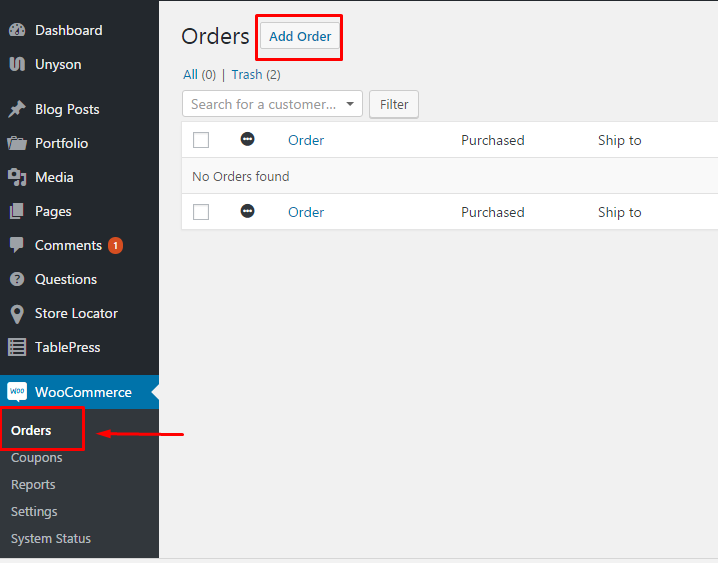Click the Portfolio folder icon
This screenshot has height=563, width=718.
(17, 143)
